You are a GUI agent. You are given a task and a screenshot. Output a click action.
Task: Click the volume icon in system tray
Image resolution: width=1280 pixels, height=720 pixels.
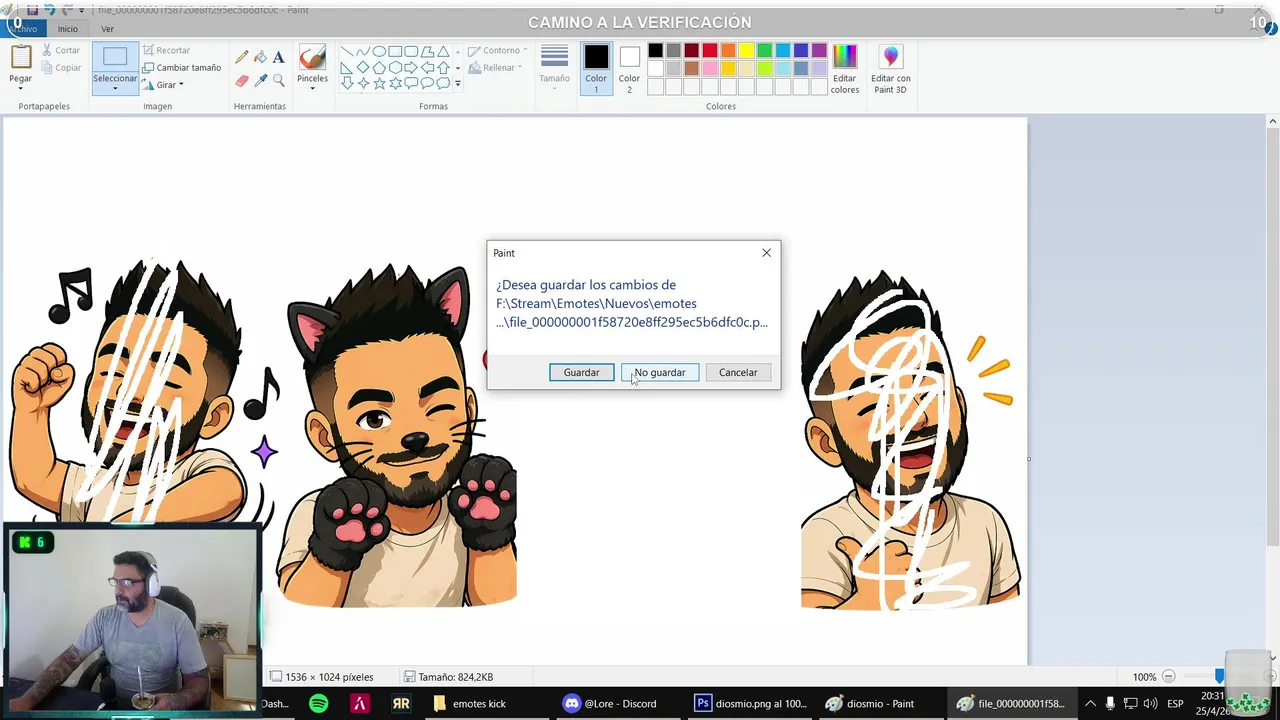click(1150, 703)
